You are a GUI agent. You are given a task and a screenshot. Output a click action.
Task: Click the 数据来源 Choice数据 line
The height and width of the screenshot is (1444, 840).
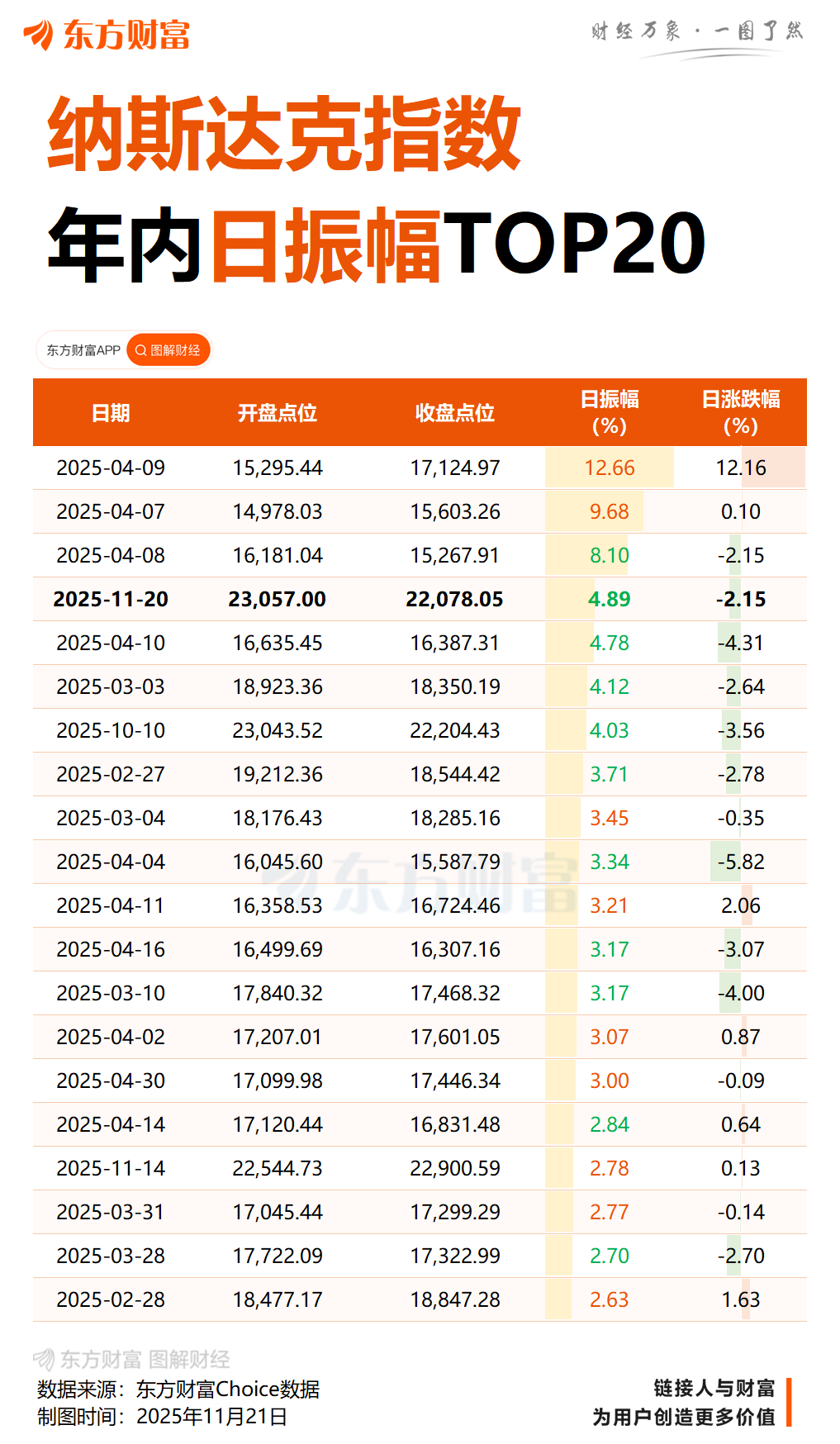[178, 1389]
